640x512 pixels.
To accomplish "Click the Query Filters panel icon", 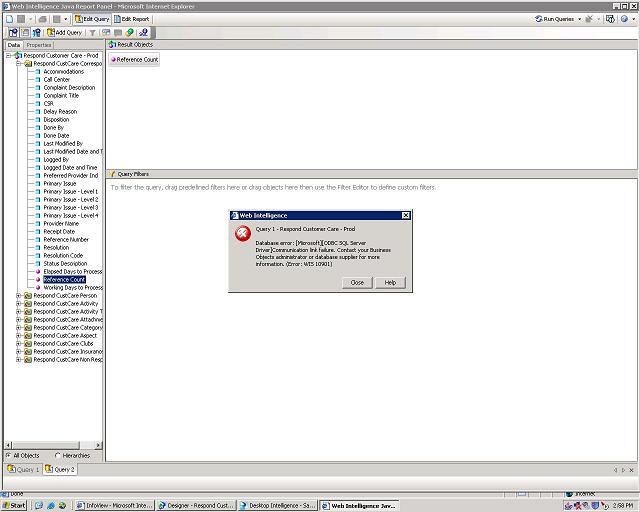I will [x=113, y=174].
